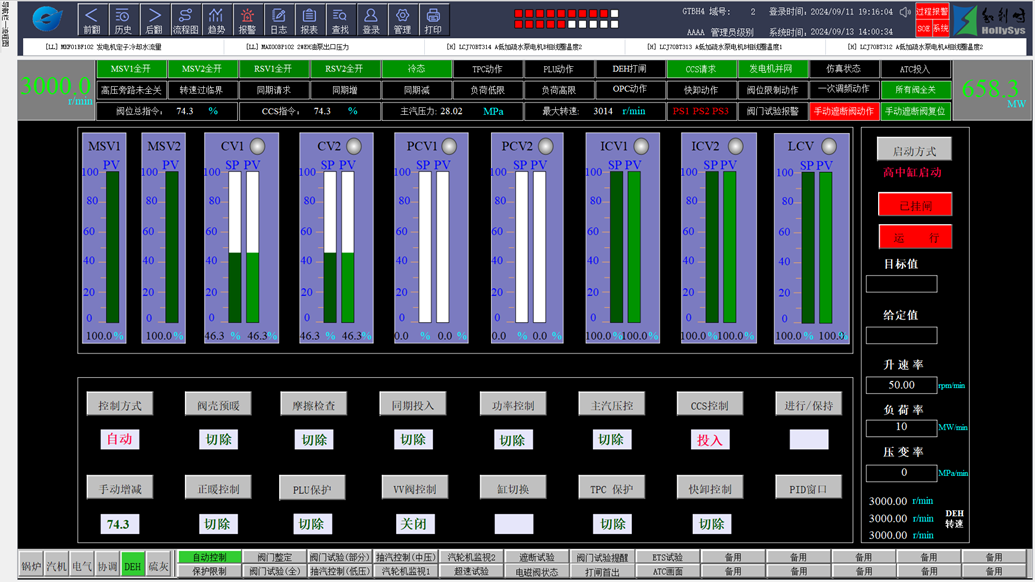Open the 流程图 (flow chart) toolbar icon
1035x582 pixels.
[185, 18]
